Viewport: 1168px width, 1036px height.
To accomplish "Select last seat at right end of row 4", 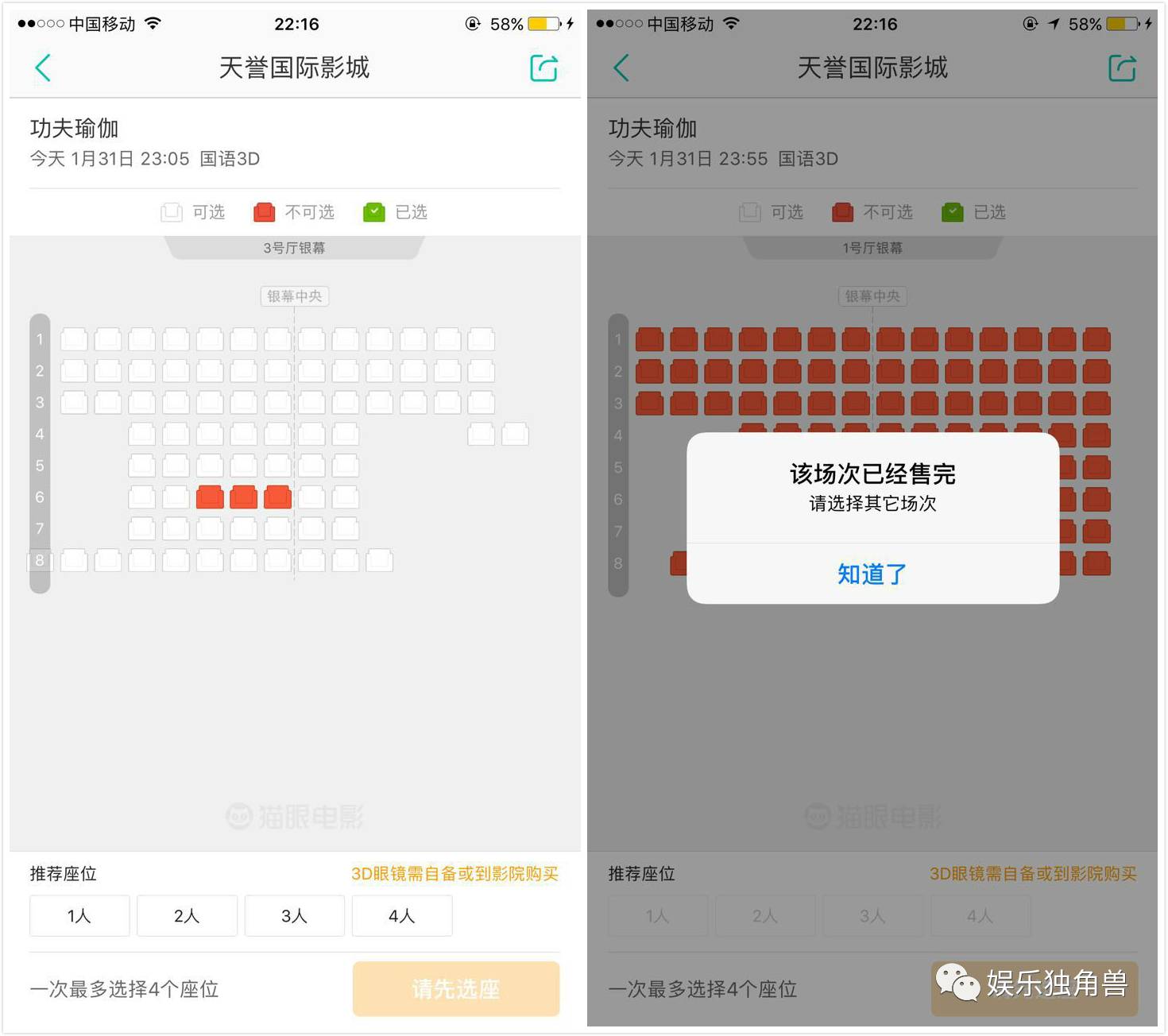I will 515,434.
